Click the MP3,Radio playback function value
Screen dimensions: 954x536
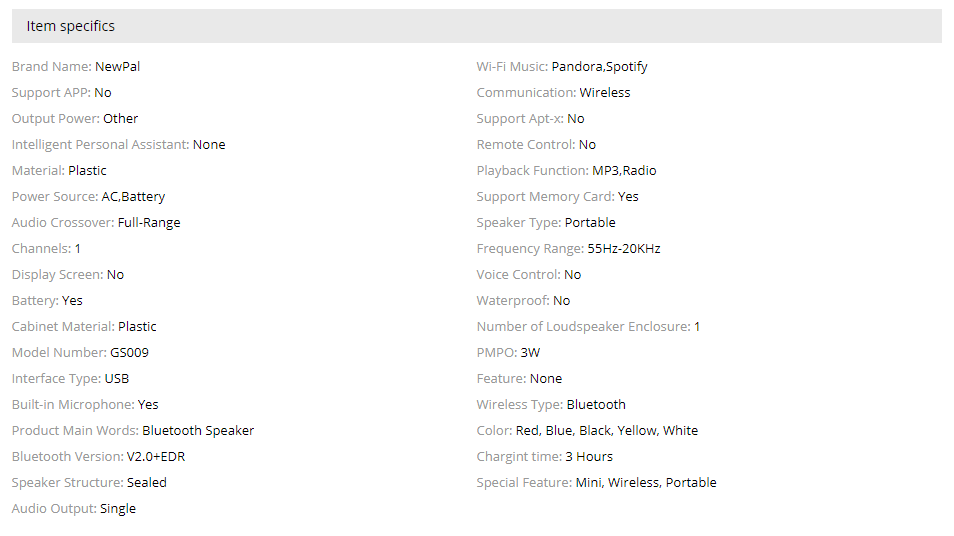(624, 170)
